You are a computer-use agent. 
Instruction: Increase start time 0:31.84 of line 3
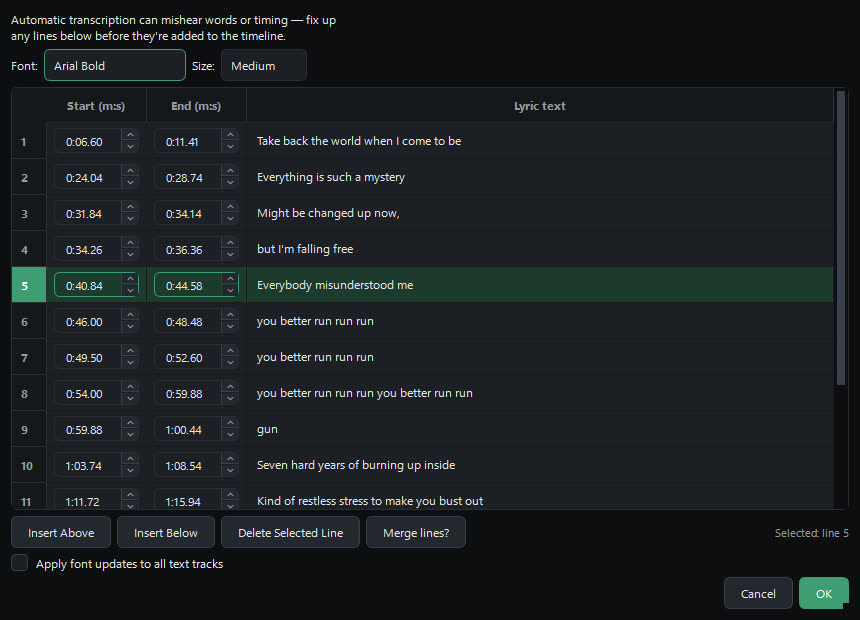pyautogui.click(x=130, y=207)
